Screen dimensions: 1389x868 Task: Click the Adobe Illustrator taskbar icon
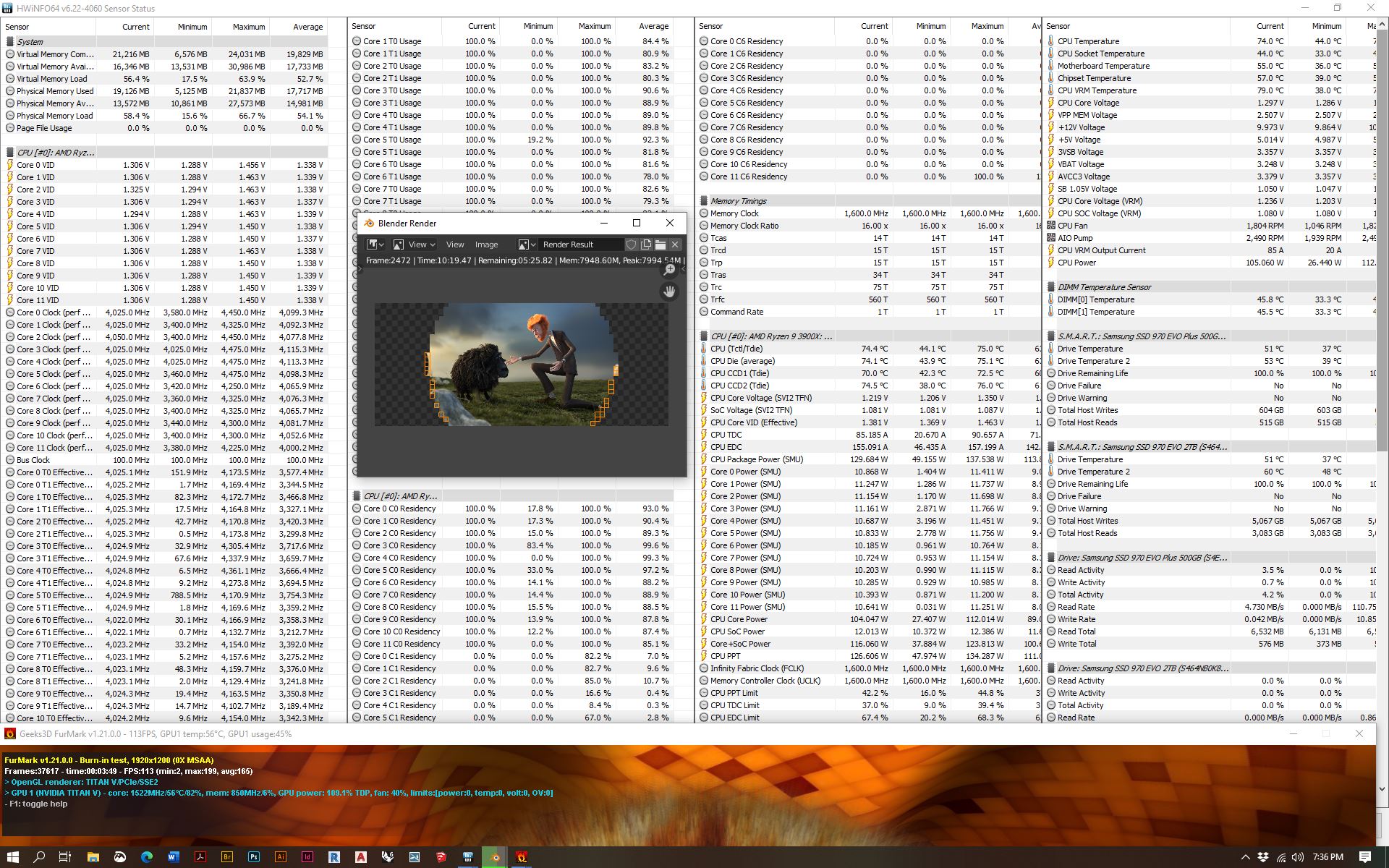point(280,857)
